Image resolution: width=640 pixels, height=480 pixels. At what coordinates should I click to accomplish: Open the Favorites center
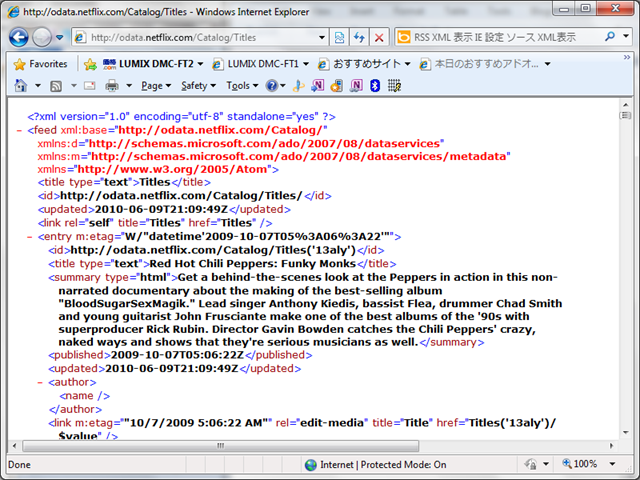[x=40, y=64]
